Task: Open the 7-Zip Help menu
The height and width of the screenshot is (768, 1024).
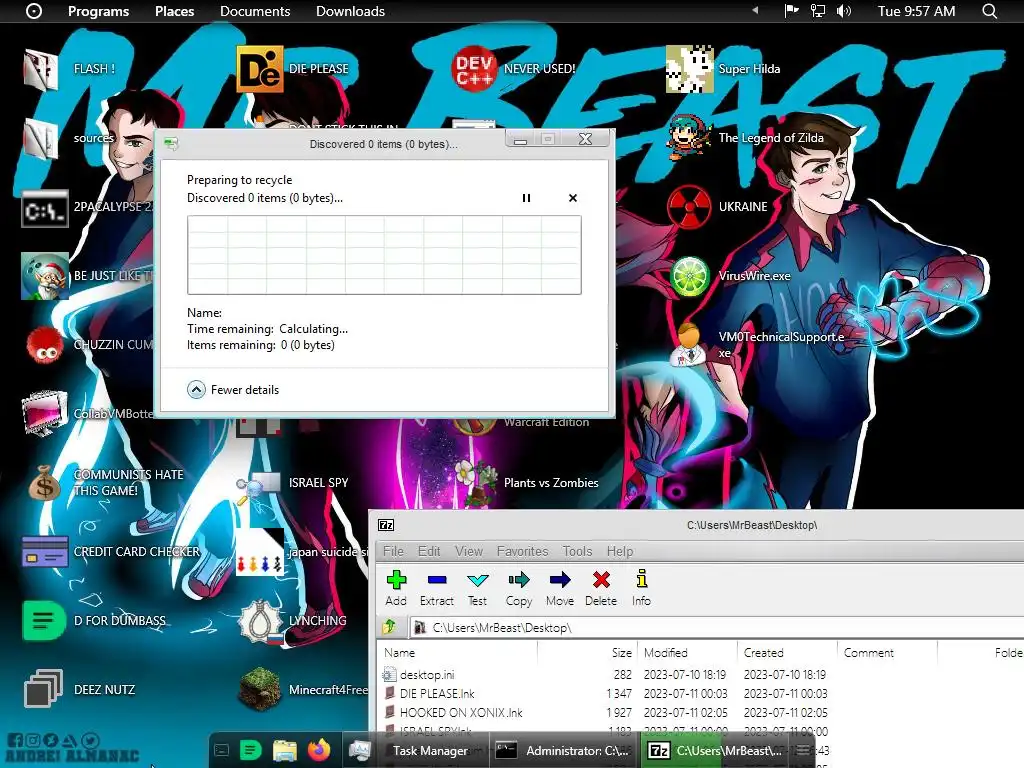Action: 620,551
